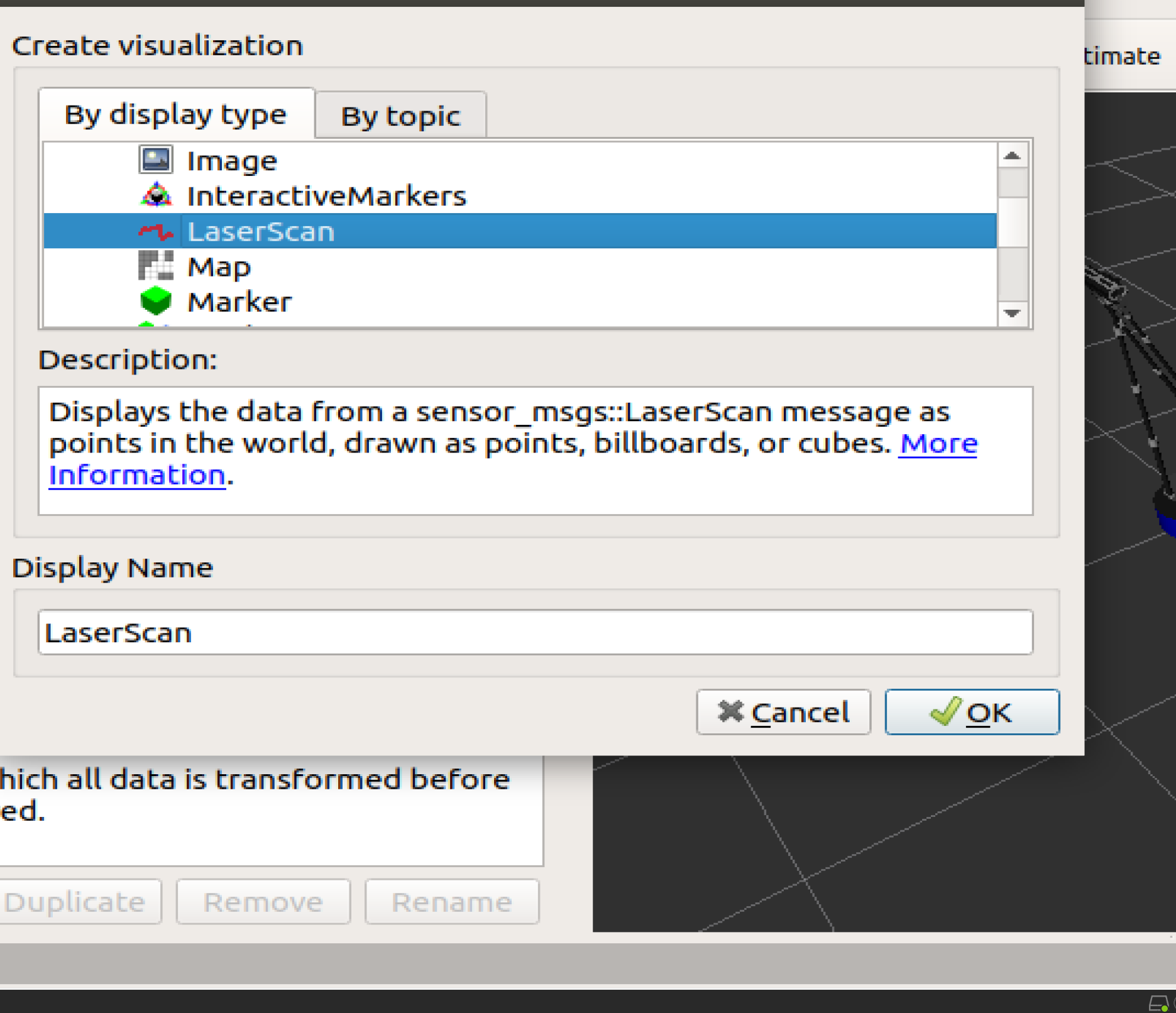Open the More Information link
This screenshot has width=1176, height=1013.
point(938,444)
